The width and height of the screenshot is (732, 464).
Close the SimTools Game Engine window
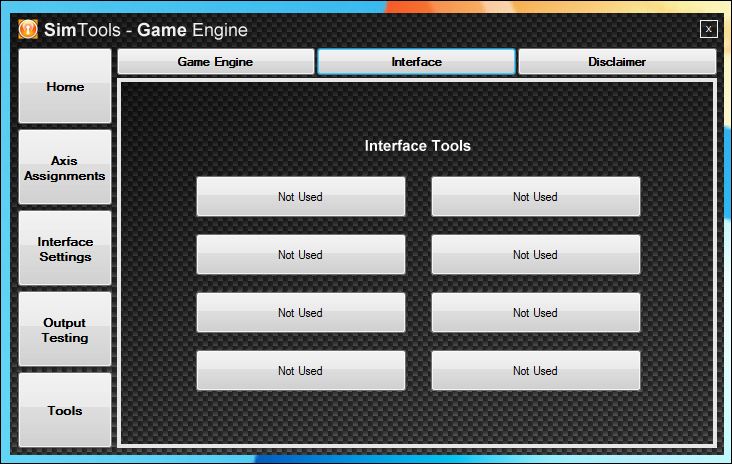click(x=709, y=29)
